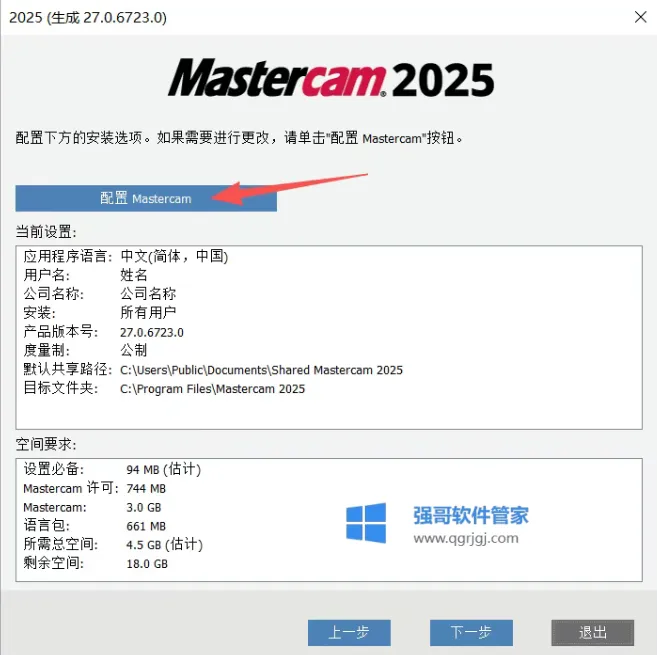Click the 配置 Mastercam button

(146, 198)
